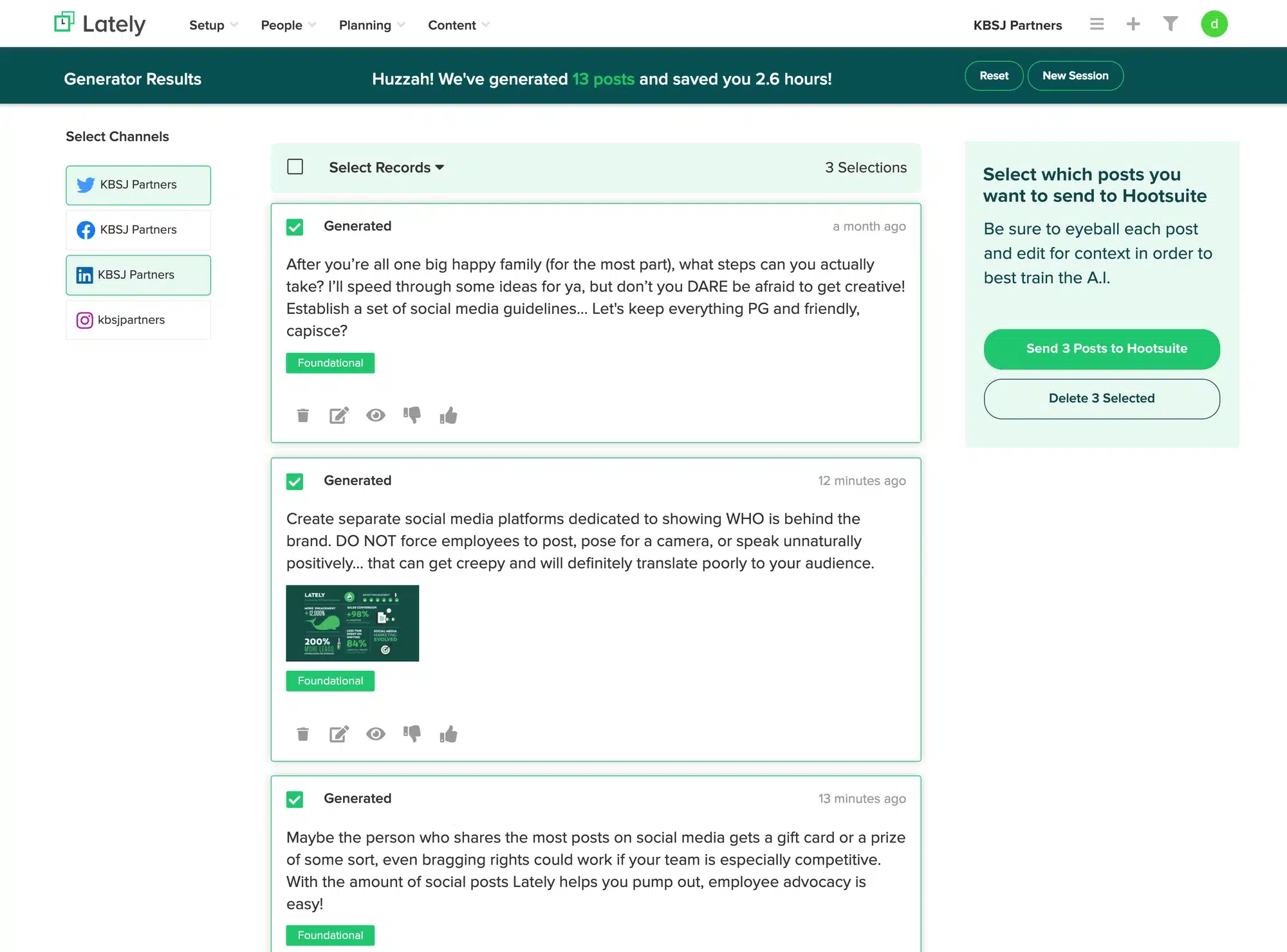Click thumbs down on second generated post
Screen dimensions: 1287x952
(x=412, y=734)
